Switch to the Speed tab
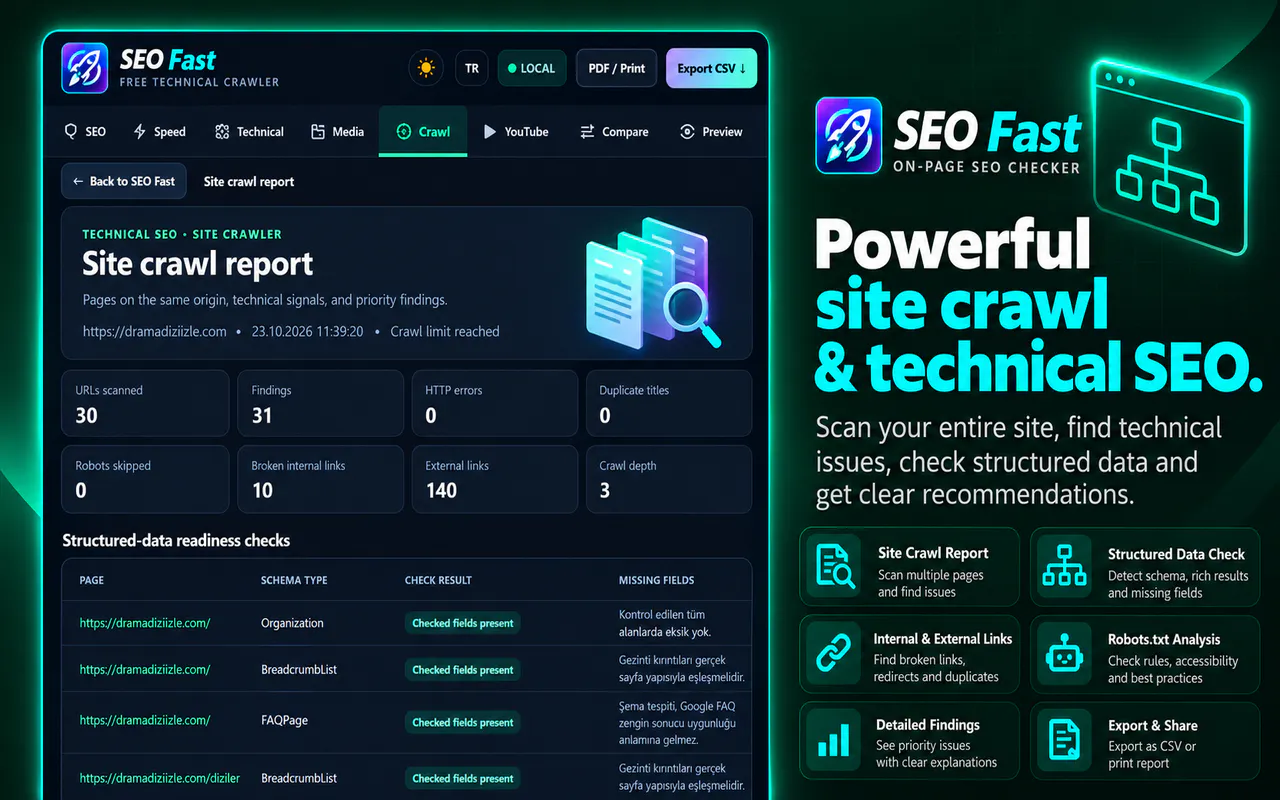 (x=160, y=131)
